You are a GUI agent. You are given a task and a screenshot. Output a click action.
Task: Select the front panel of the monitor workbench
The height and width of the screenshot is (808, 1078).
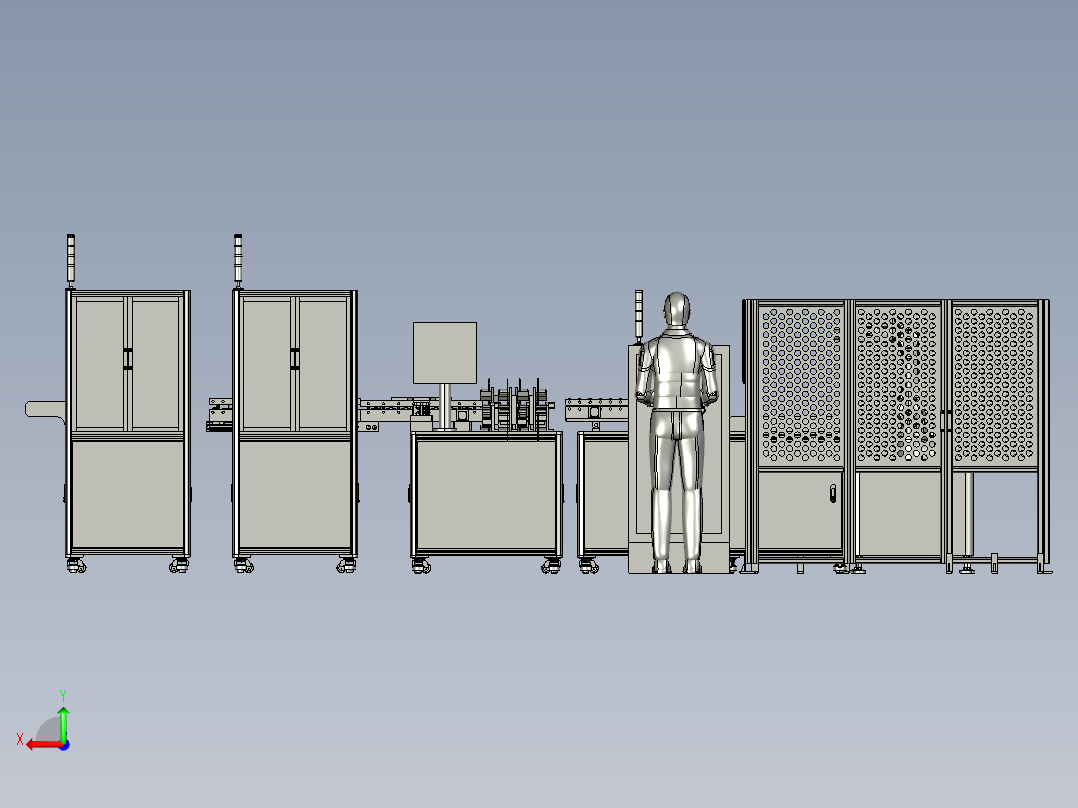486,493
